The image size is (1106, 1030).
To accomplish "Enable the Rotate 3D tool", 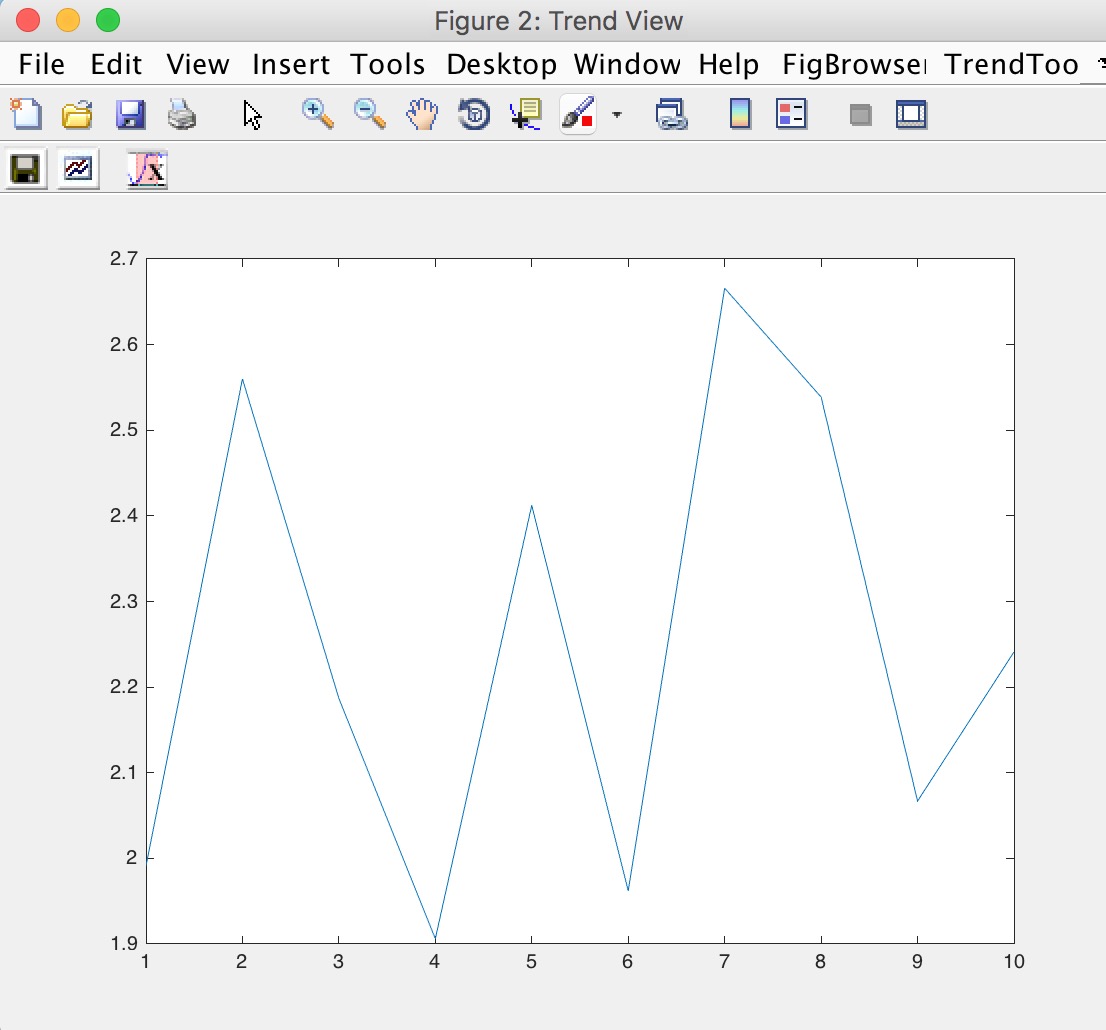I will point(474,114).
